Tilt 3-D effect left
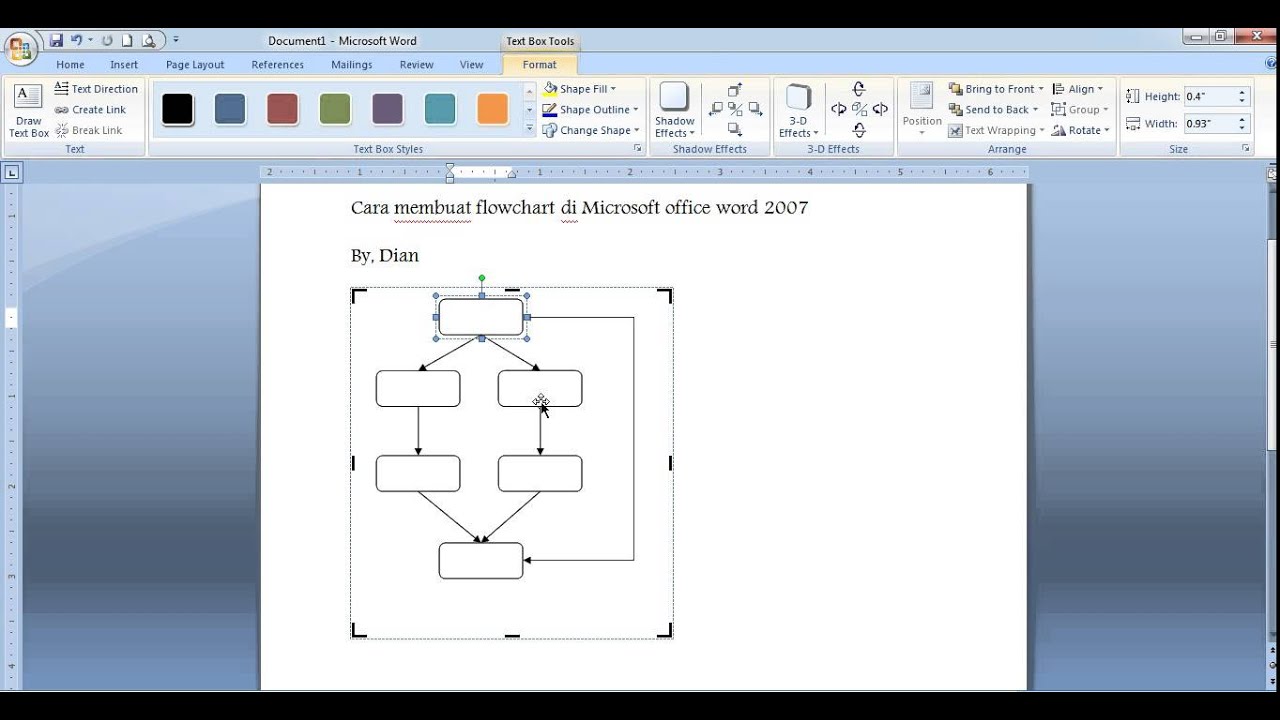The height and width of the screenshot is (720, 1280). tap(839, 109)
